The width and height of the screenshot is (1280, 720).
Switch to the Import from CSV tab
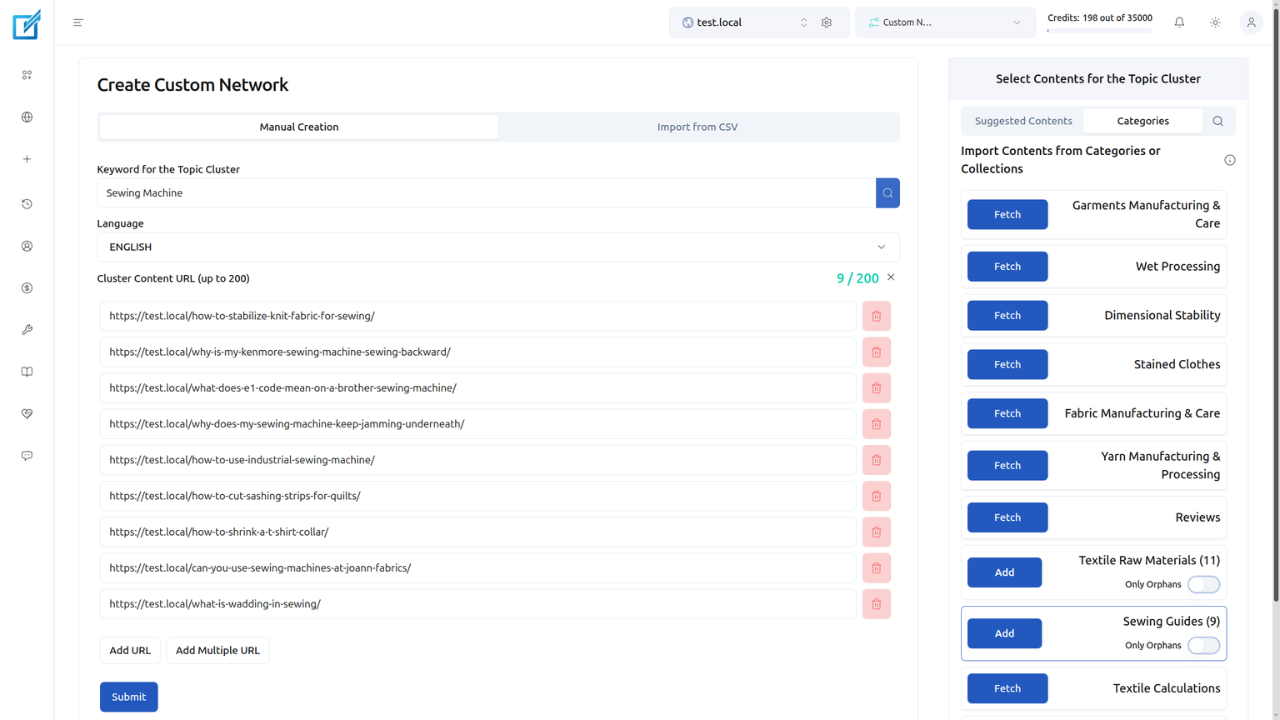coord(697,127)
